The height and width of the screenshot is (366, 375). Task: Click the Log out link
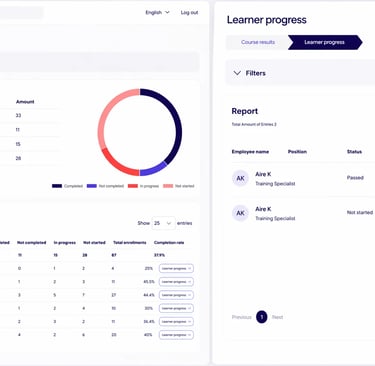(189, 12)
